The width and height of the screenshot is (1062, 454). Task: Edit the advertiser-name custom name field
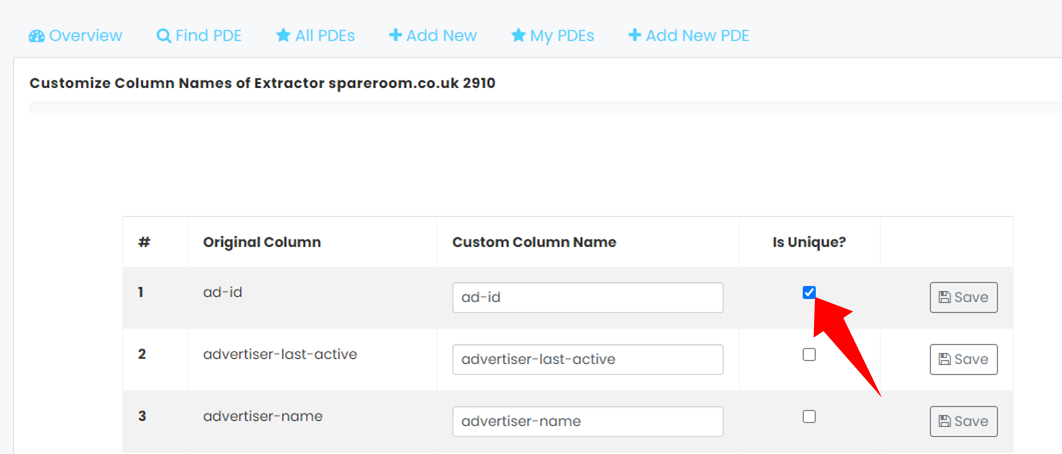click(x=588, y=421)
